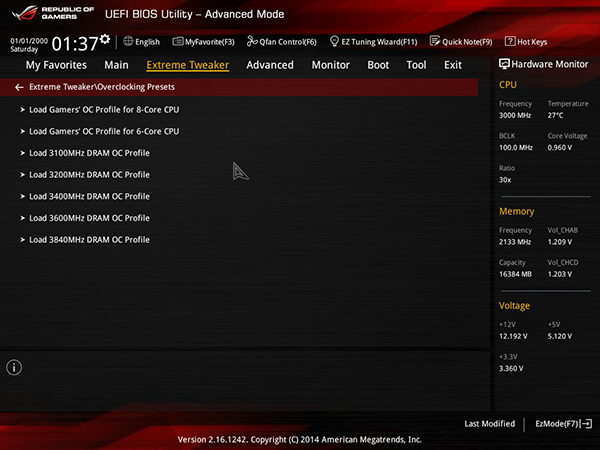This screenshot has width=600, height=450.
Task: Click the Ratio value 30x
Action: tap(505, 180)
